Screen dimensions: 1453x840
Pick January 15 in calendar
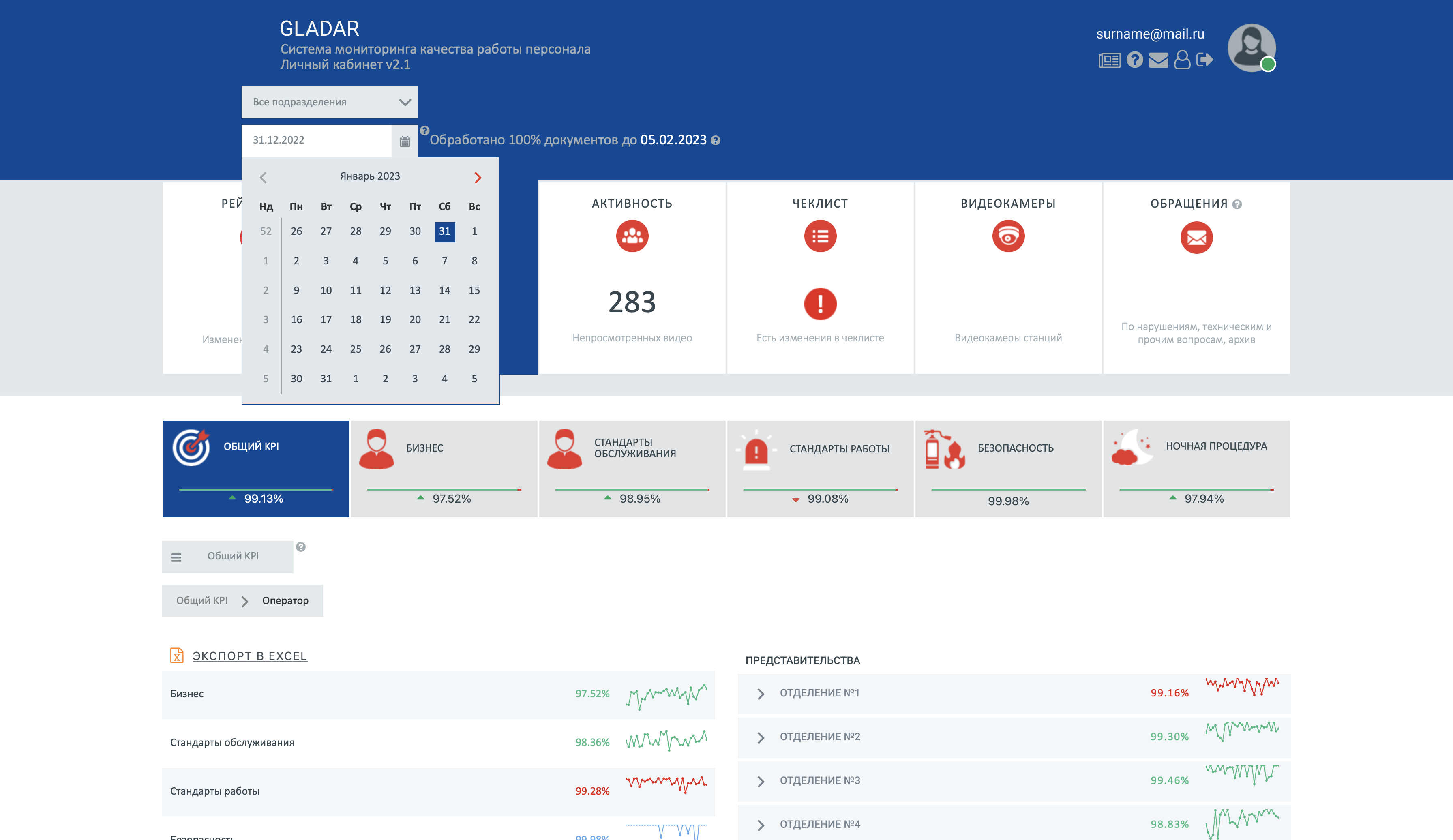[x=474, y=290]
